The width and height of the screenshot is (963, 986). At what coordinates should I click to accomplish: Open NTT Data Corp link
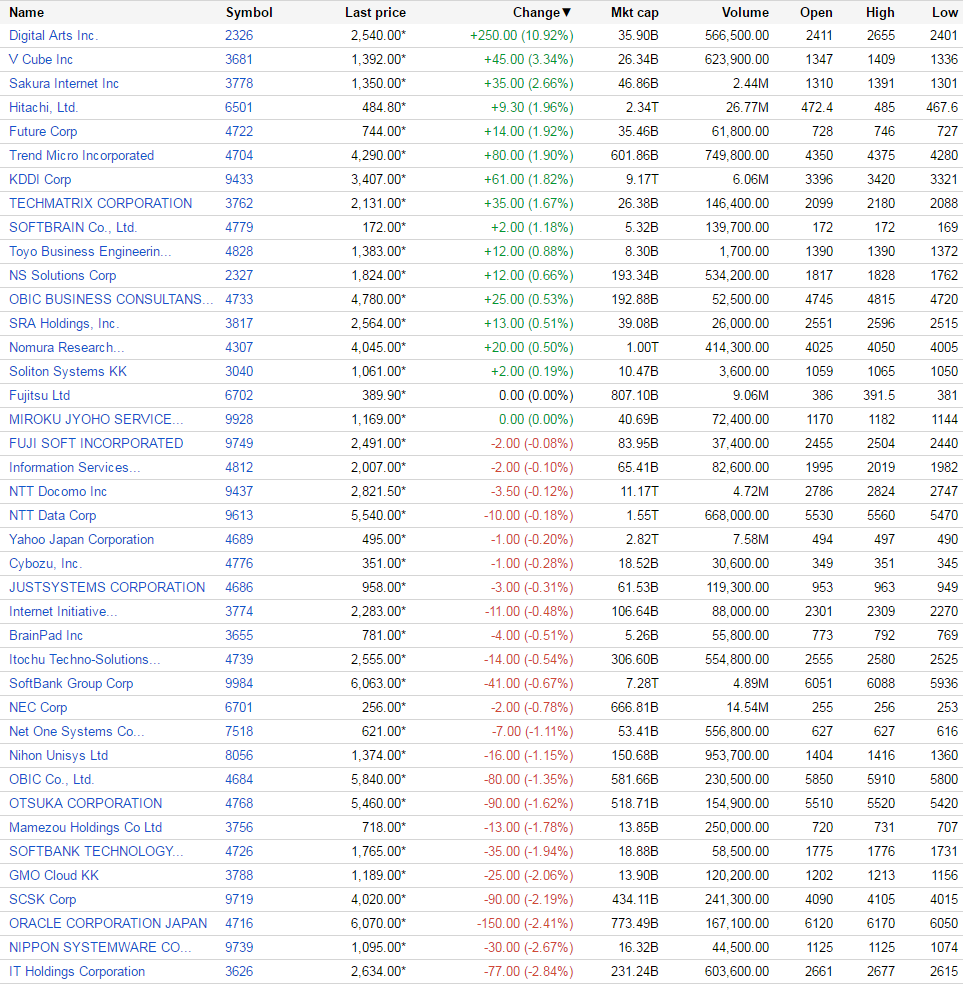coord(52,515)
